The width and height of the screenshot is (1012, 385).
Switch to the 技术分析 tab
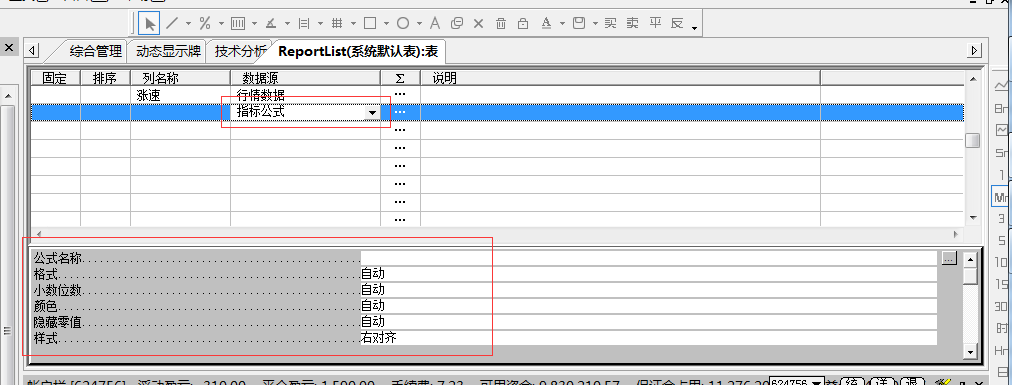pyautogui.click(x=240, y=51)
